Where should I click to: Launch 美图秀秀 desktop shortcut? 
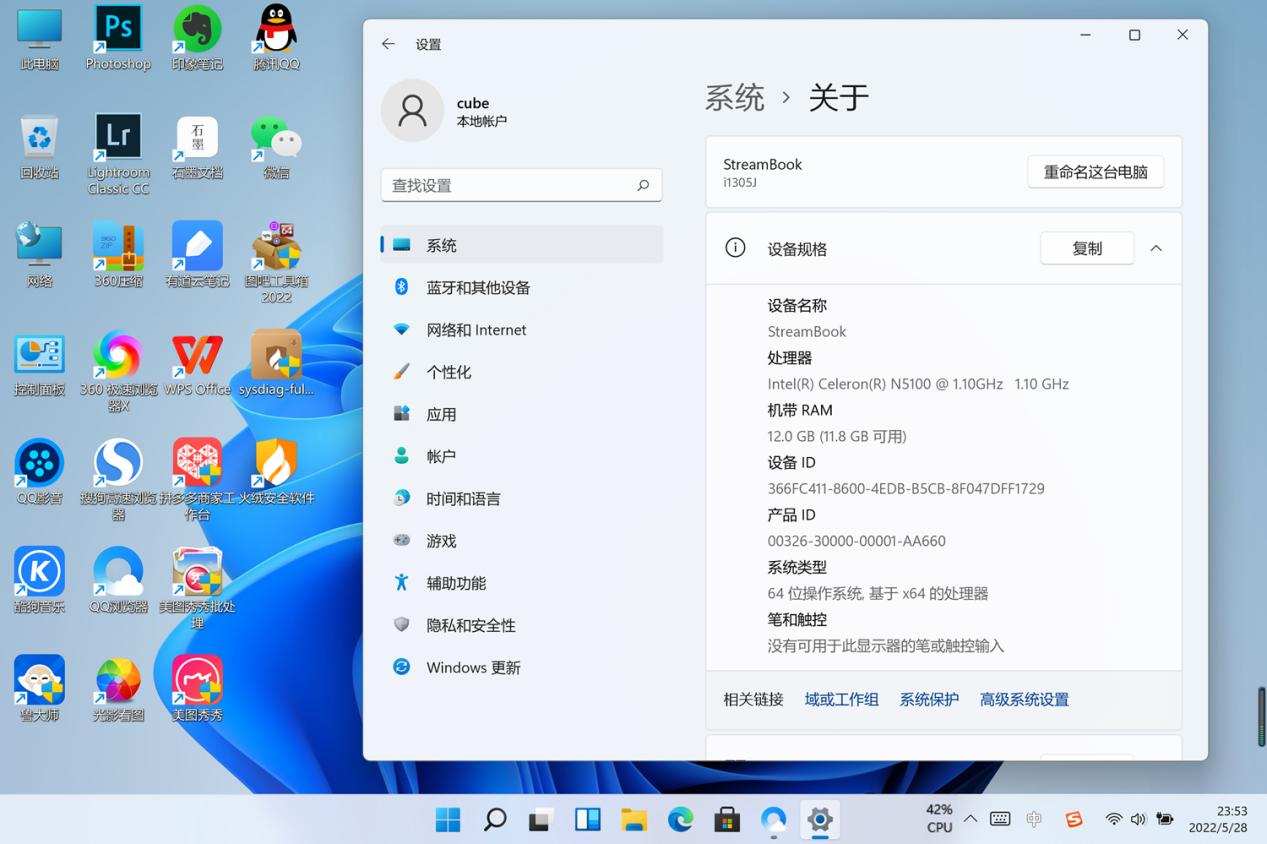pos(197,689)
